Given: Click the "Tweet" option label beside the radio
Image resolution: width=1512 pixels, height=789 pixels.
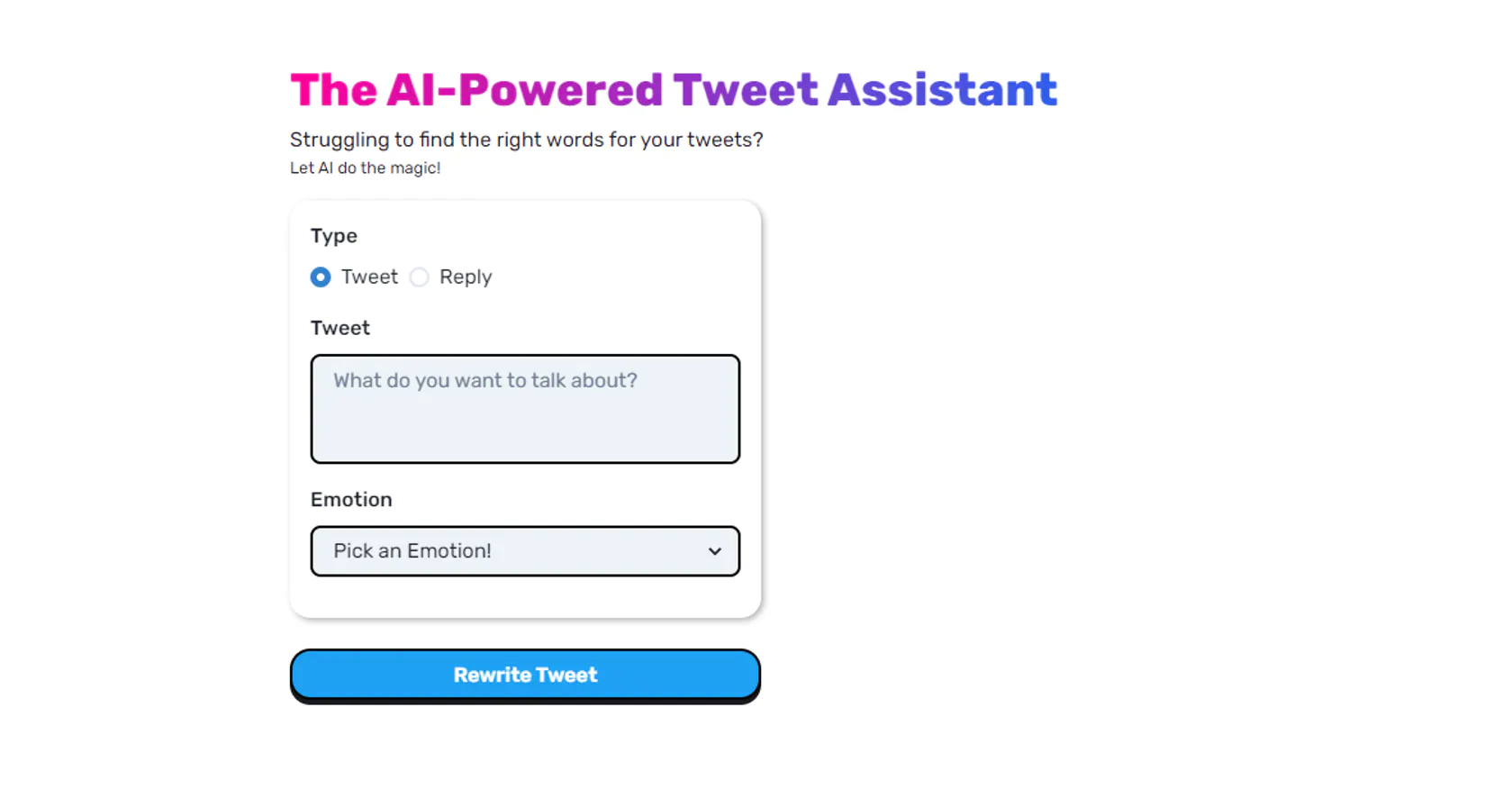Looking at the screenshot, I should 369,277.
